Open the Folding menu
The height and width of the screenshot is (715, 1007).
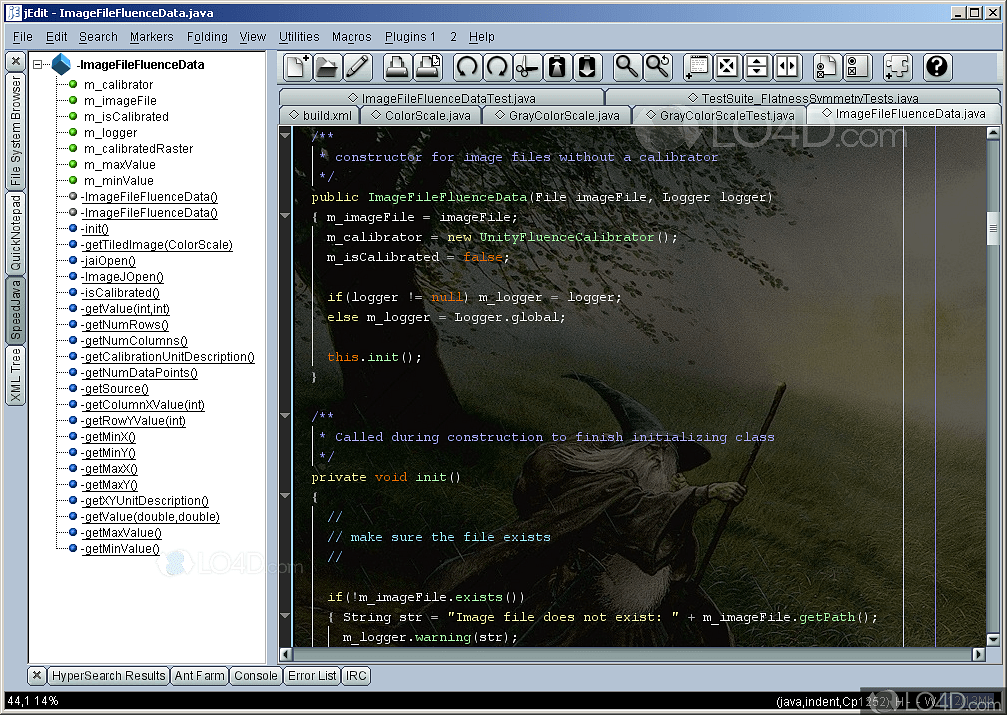(x=207, y=37)
